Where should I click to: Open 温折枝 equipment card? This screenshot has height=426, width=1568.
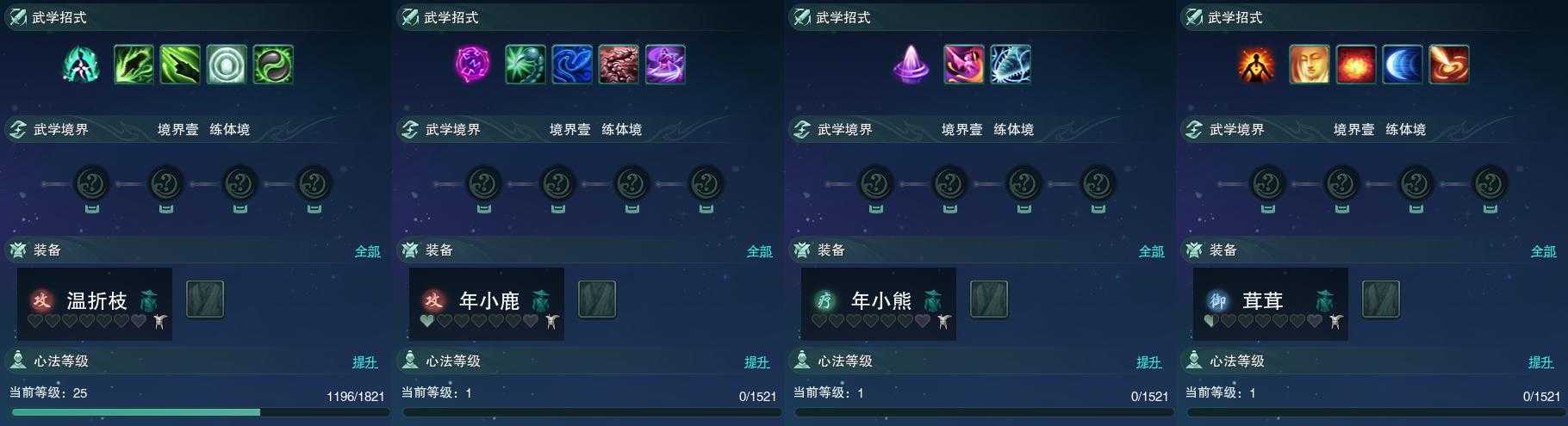95,303
